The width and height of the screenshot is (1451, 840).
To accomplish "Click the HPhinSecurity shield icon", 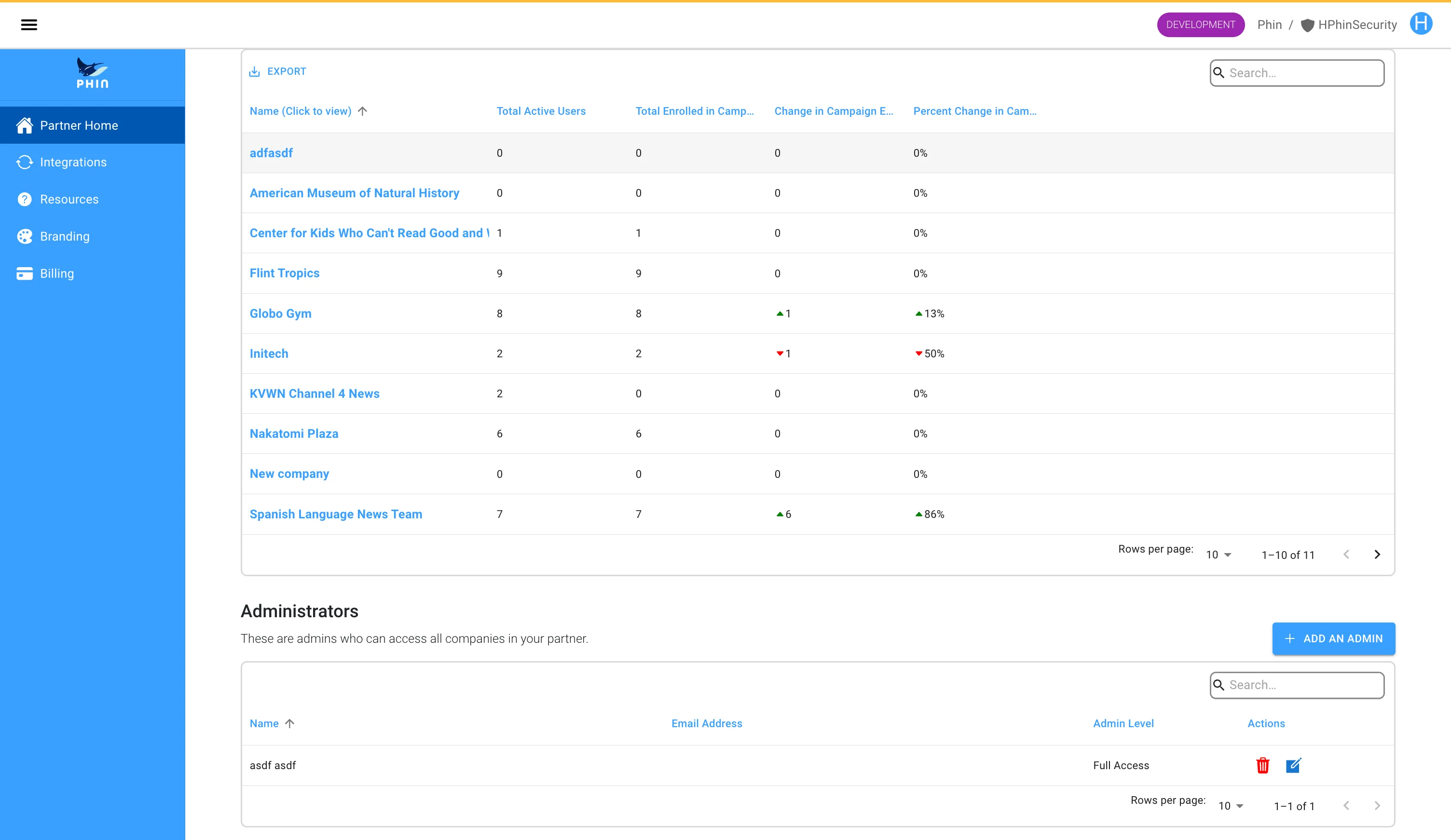I will click(x=1307, y=26).
